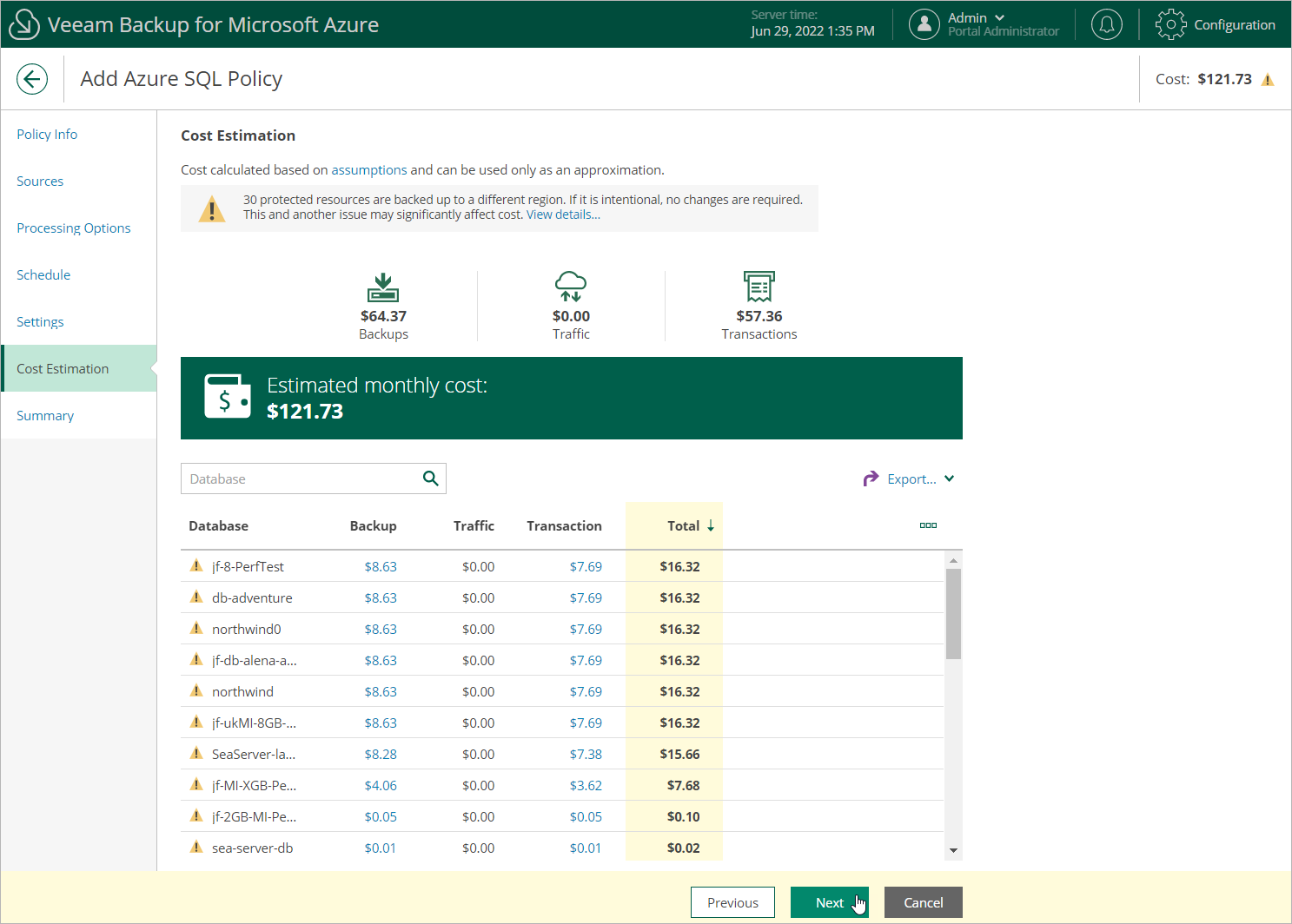Click warning icon for db-adventure

[196, 597]
